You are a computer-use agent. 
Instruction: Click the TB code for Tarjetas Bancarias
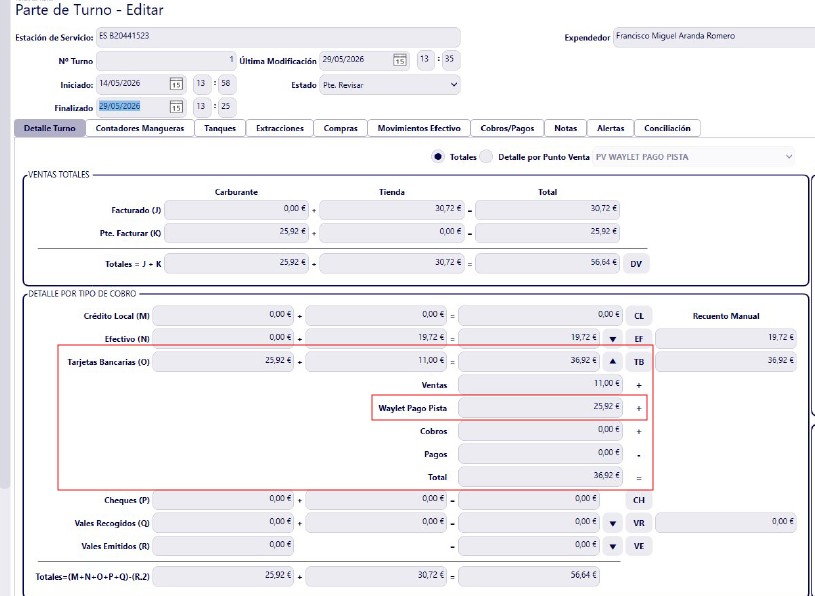pyautogui.click(x=639, y=362)
